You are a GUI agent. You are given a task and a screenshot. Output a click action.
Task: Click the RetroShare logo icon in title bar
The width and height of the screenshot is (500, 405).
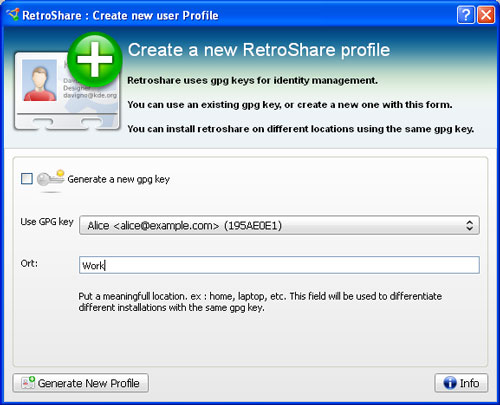13,15
